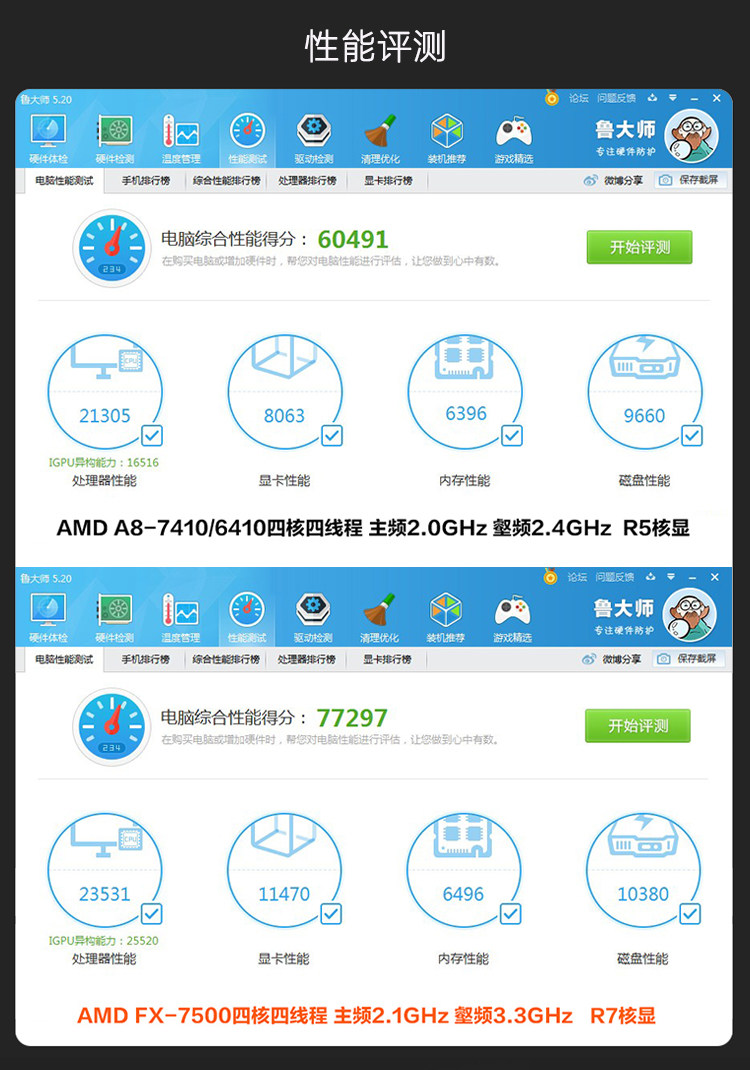The image size is (750, 1070).
Task: Switch to 综合性能排行榜 tab in 60491 window
Action: click(x=227, y=181)
